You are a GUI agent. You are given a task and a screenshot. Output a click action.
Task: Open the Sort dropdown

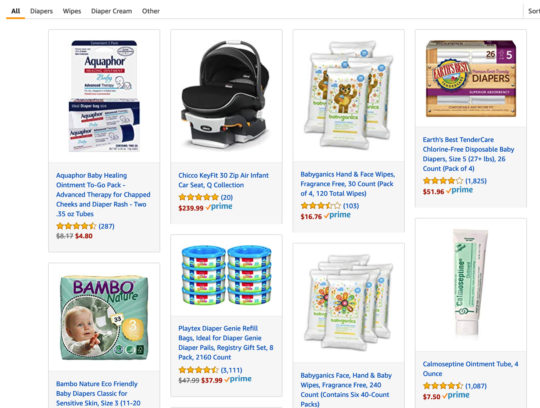click(x=533, y=11)
